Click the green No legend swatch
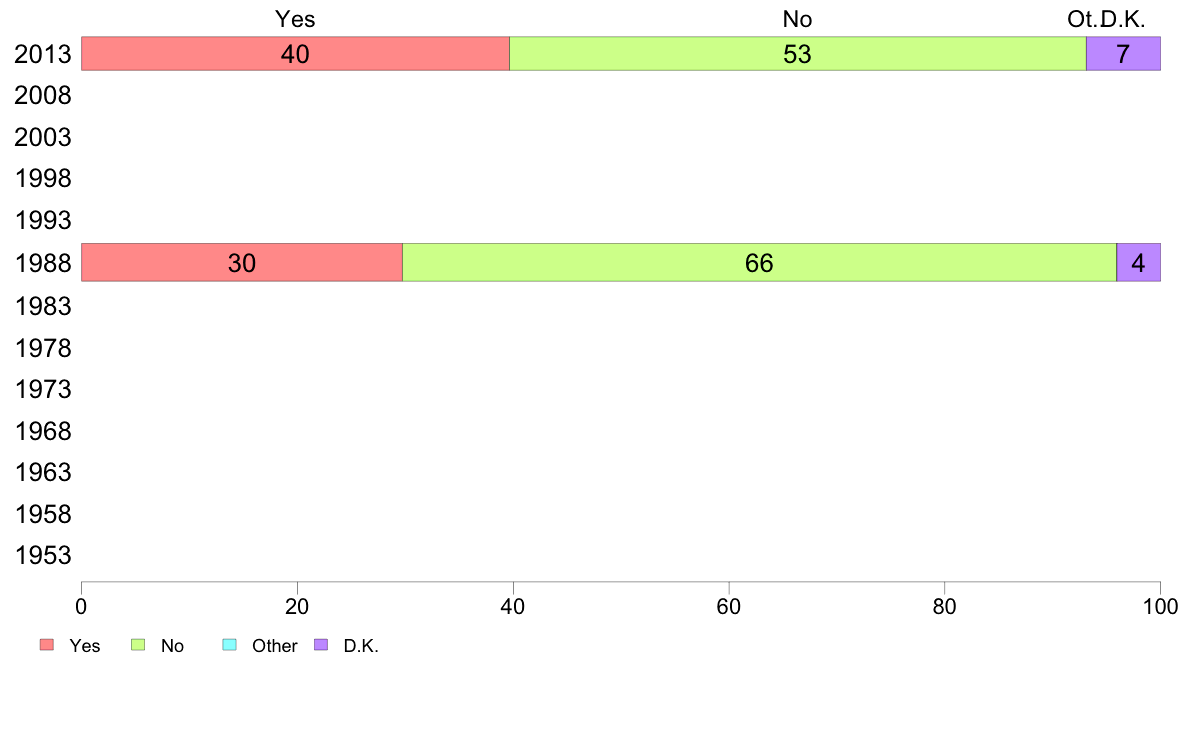Image resolution: width=1188 pixels, height=736 pixels. click(x=138, y=644)
